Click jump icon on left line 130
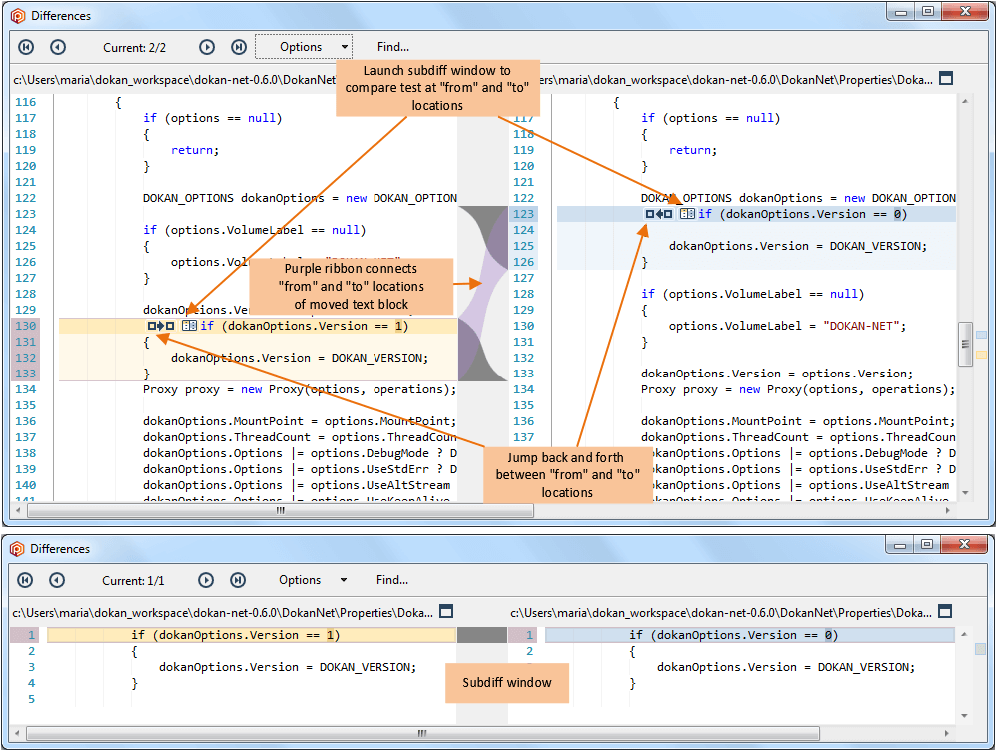 pyautogui.click(x=161, y=326)
